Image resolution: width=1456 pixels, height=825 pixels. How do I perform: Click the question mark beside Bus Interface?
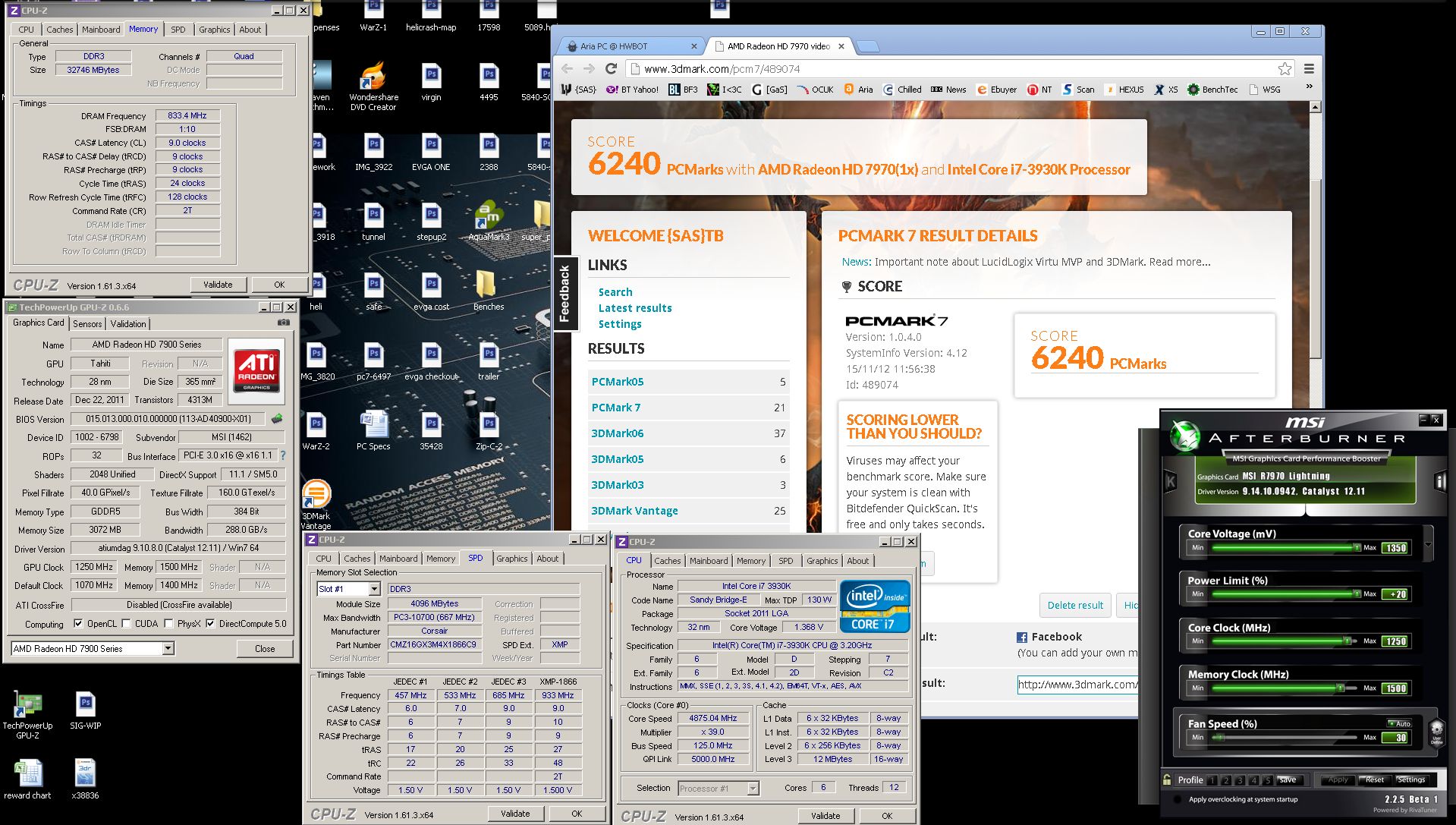pos(283,455)
